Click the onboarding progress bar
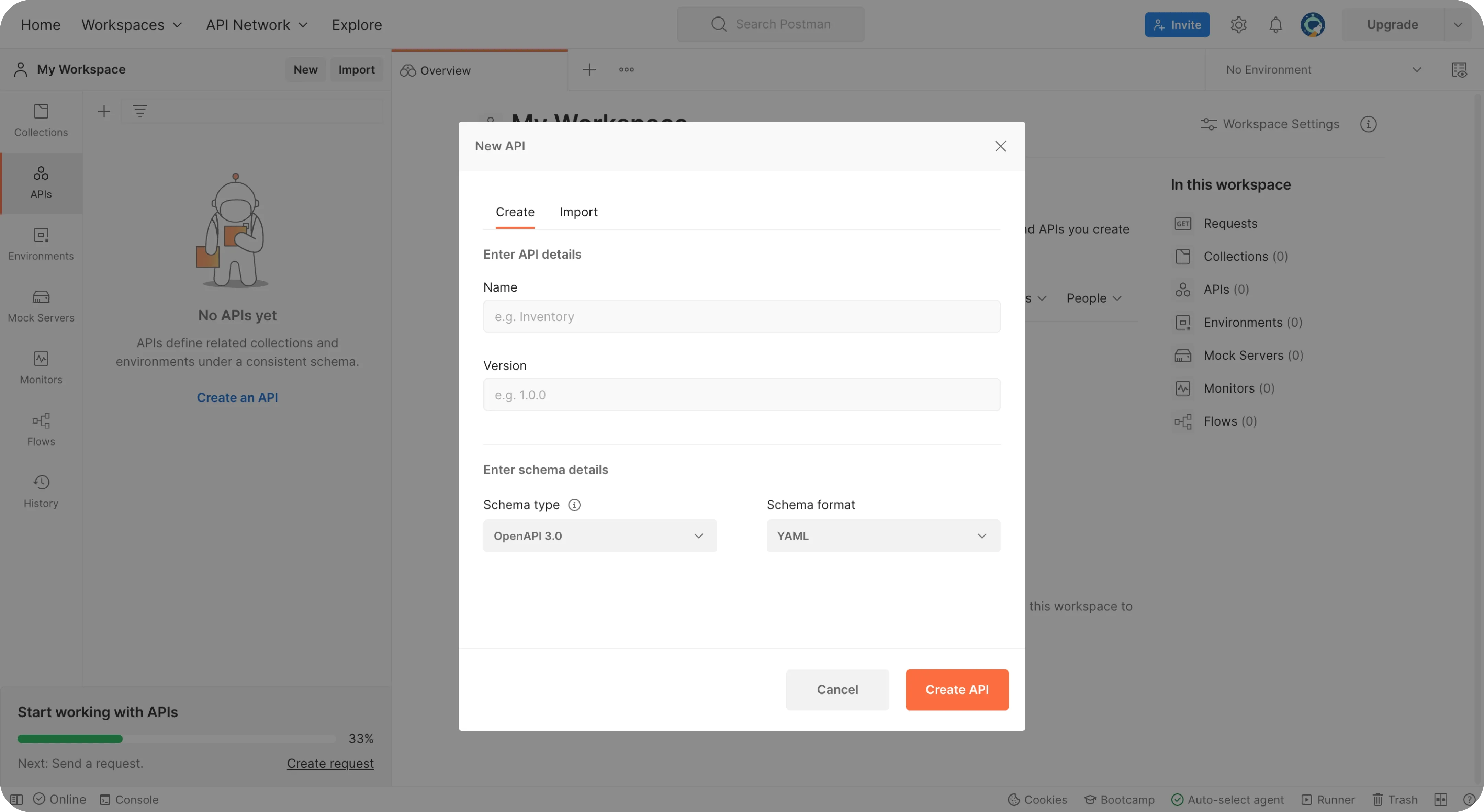1484x812 pixels. pos(176,738)
